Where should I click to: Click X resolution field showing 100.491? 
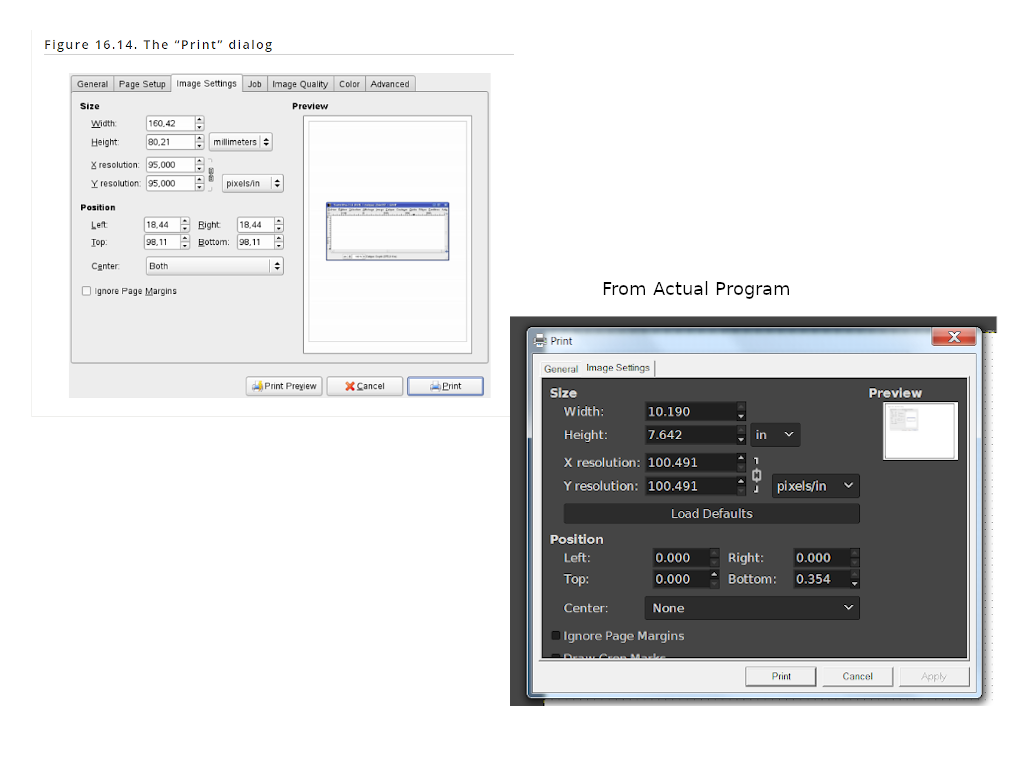click(x=690, y=462)
